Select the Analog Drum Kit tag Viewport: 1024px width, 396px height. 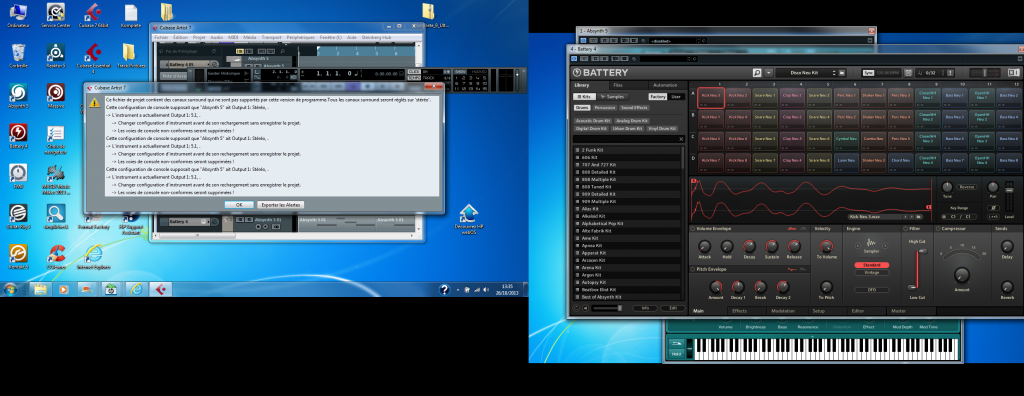(x=632, y=121)
